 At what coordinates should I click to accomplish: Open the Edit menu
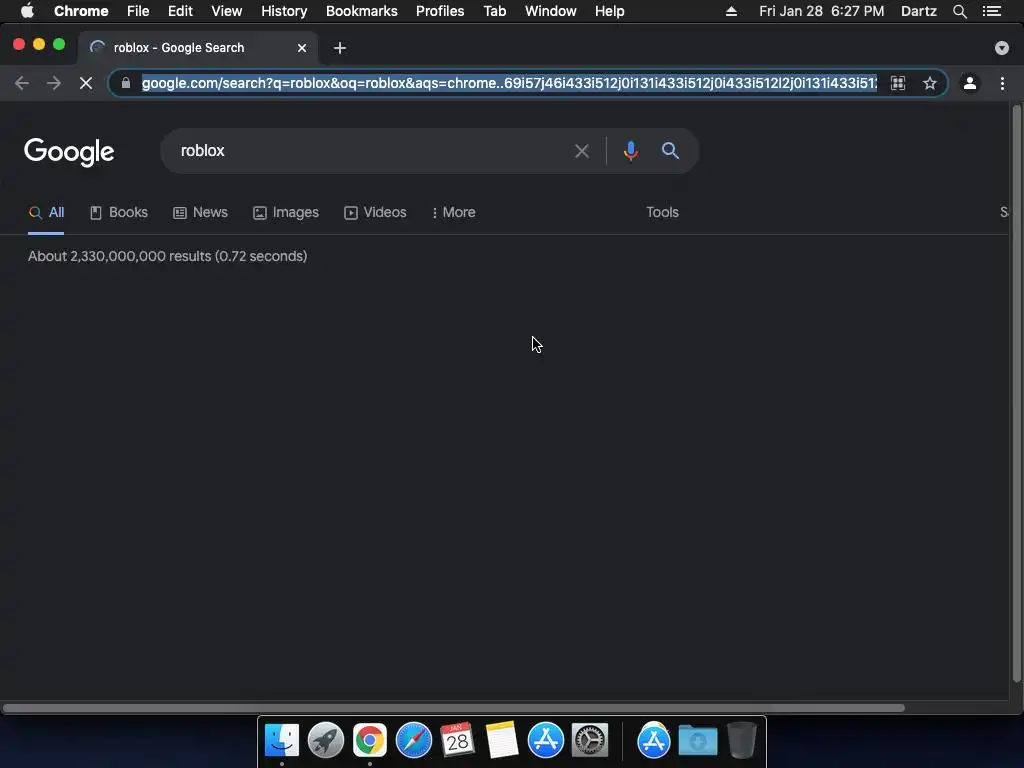(180, 11)
